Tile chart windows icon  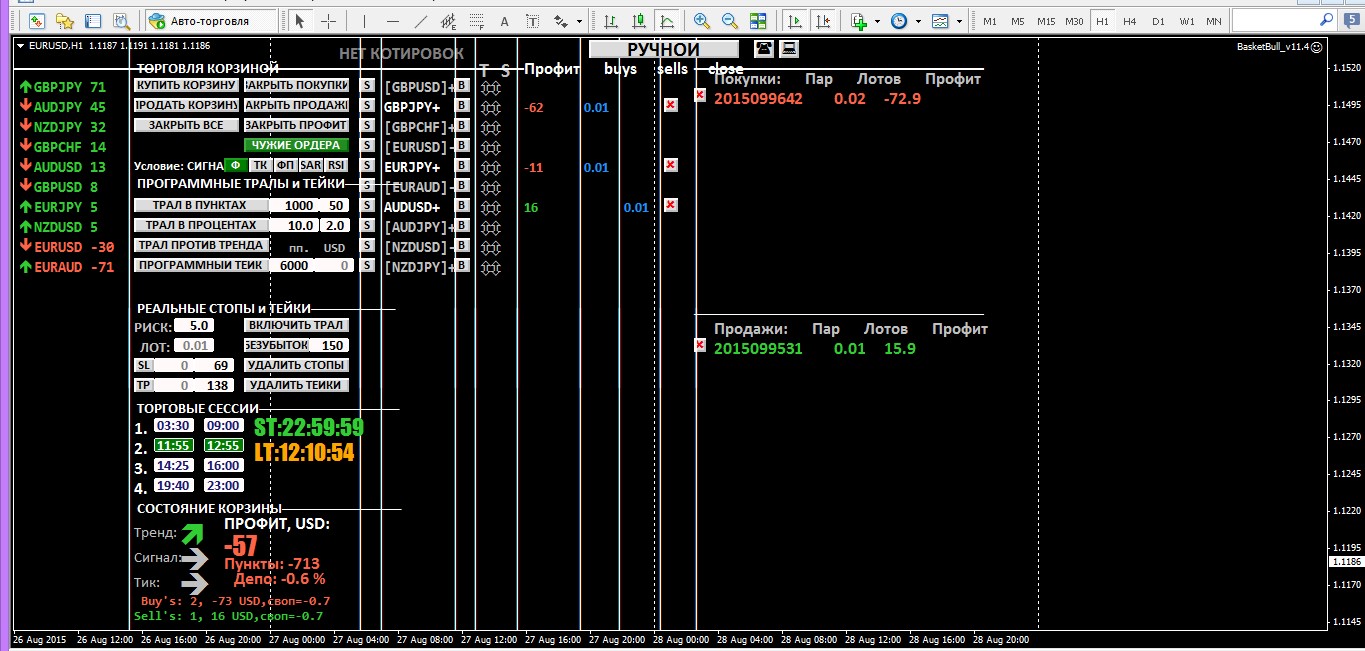click(x=758, y=20)
